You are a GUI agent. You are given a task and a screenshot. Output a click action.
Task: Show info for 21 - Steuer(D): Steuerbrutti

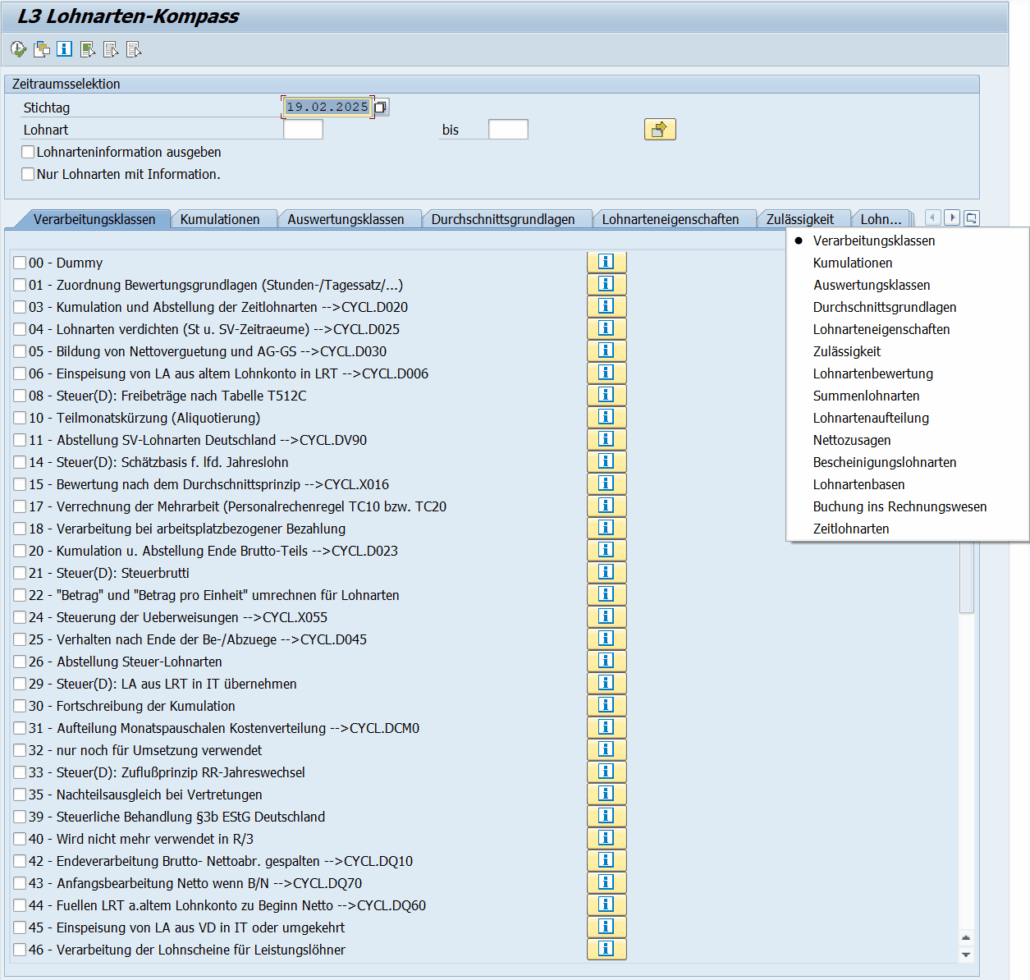606,572
